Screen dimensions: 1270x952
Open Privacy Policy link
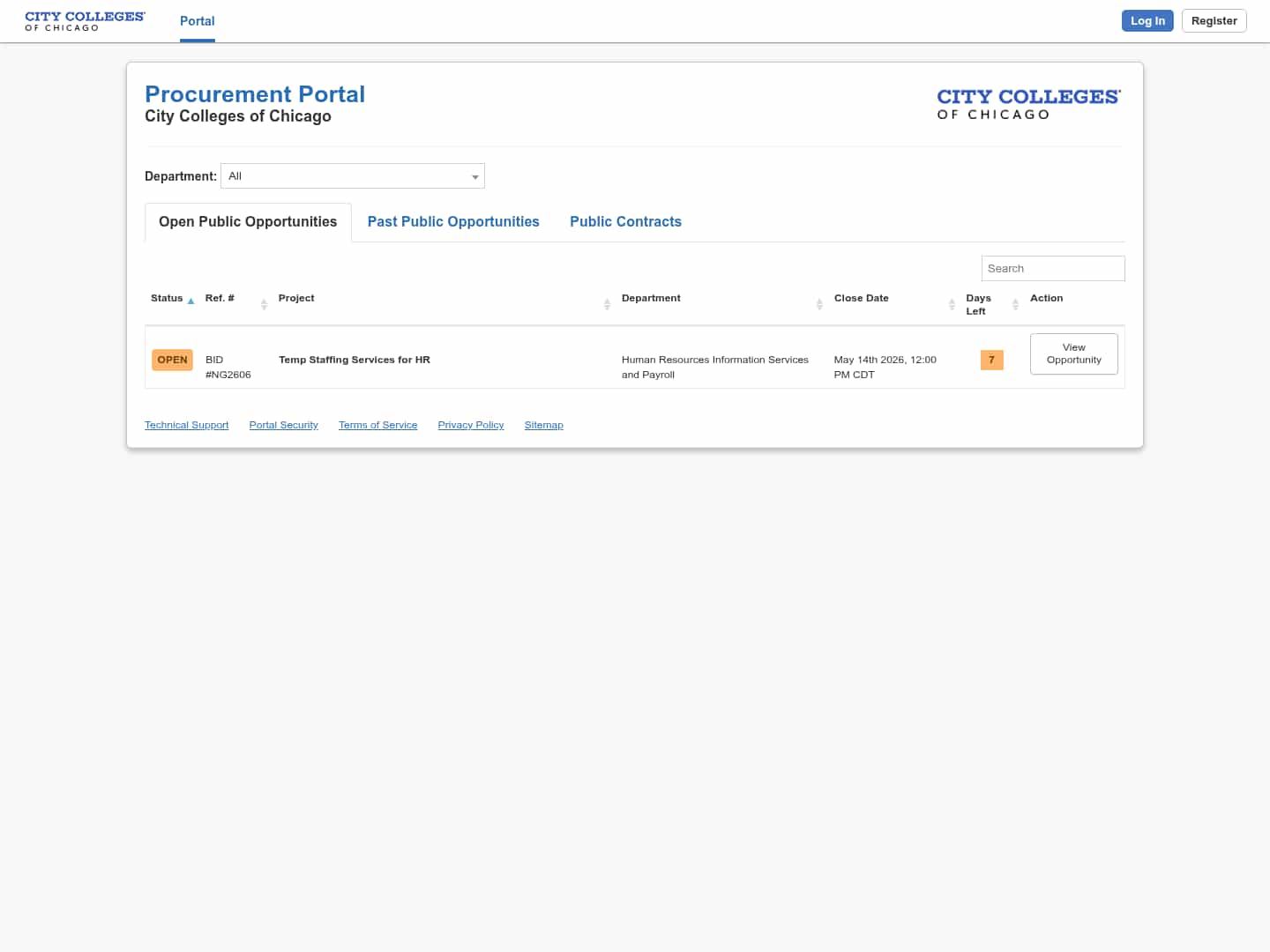[x=471, y=425]
